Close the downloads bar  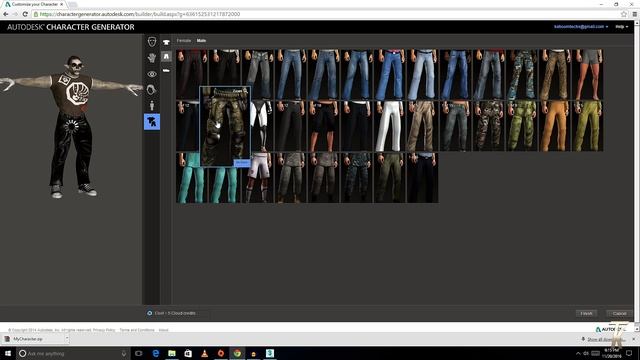click(x=634, y=339)
